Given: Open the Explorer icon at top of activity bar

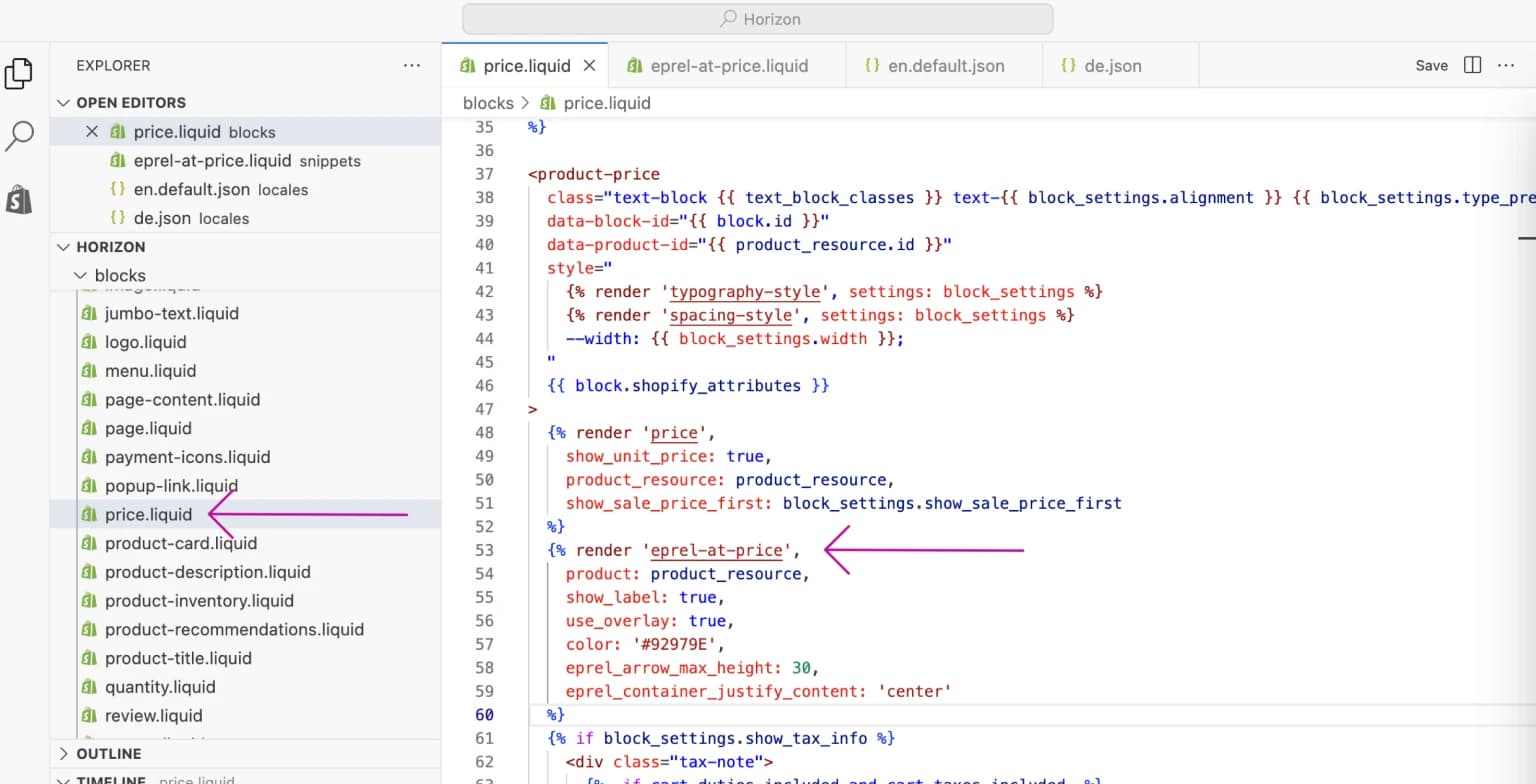Looking at the screenshot, I should point(21,74).
